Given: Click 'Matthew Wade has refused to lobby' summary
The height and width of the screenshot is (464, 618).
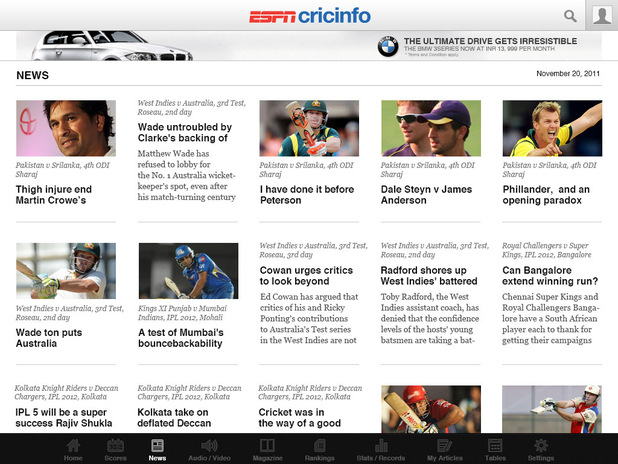Looking at the screenshot, I should click(x=186, y=175).
